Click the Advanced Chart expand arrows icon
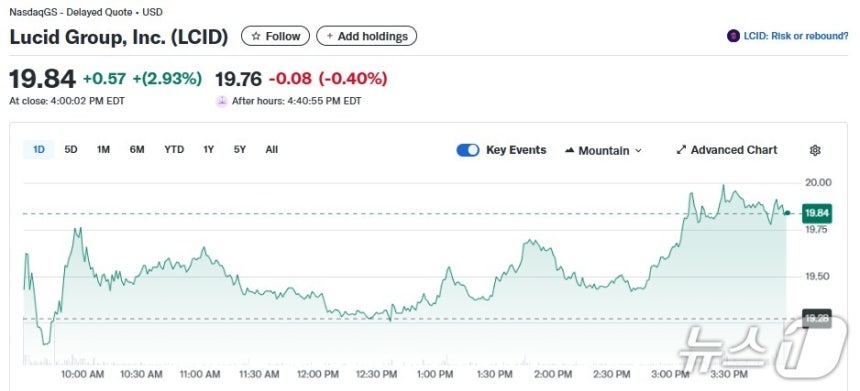This screenshot has height=391, width=860. 681,150
